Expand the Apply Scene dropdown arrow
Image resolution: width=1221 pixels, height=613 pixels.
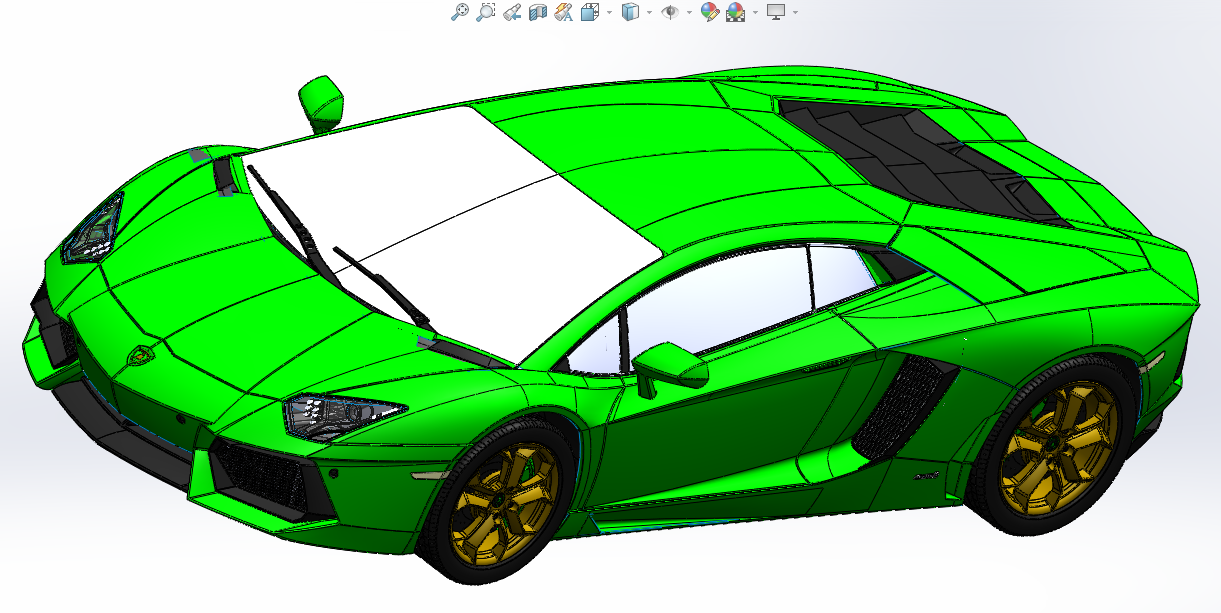[755, 13]
